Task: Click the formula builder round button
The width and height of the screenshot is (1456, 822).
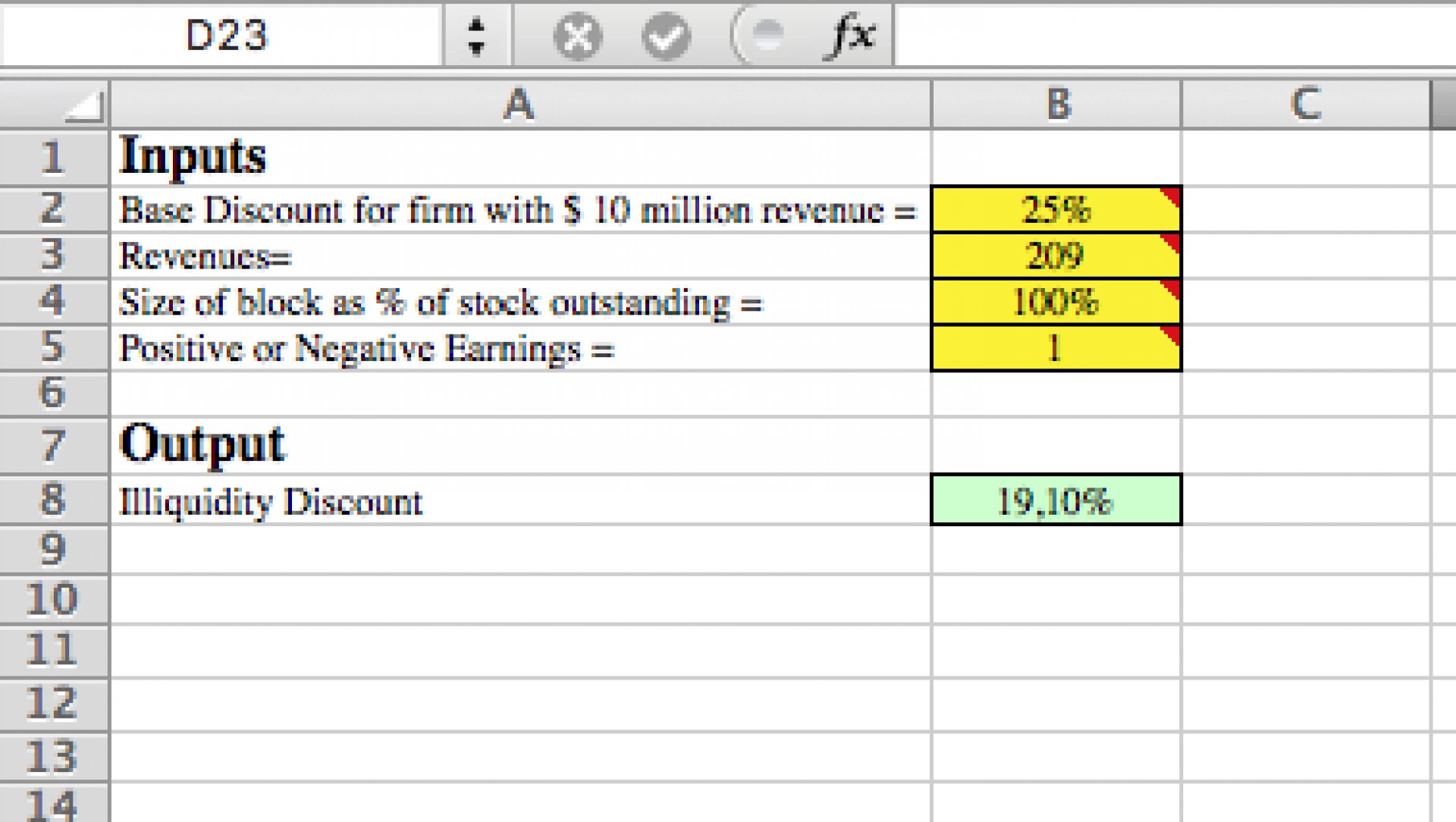Action: tap(762, 34)
